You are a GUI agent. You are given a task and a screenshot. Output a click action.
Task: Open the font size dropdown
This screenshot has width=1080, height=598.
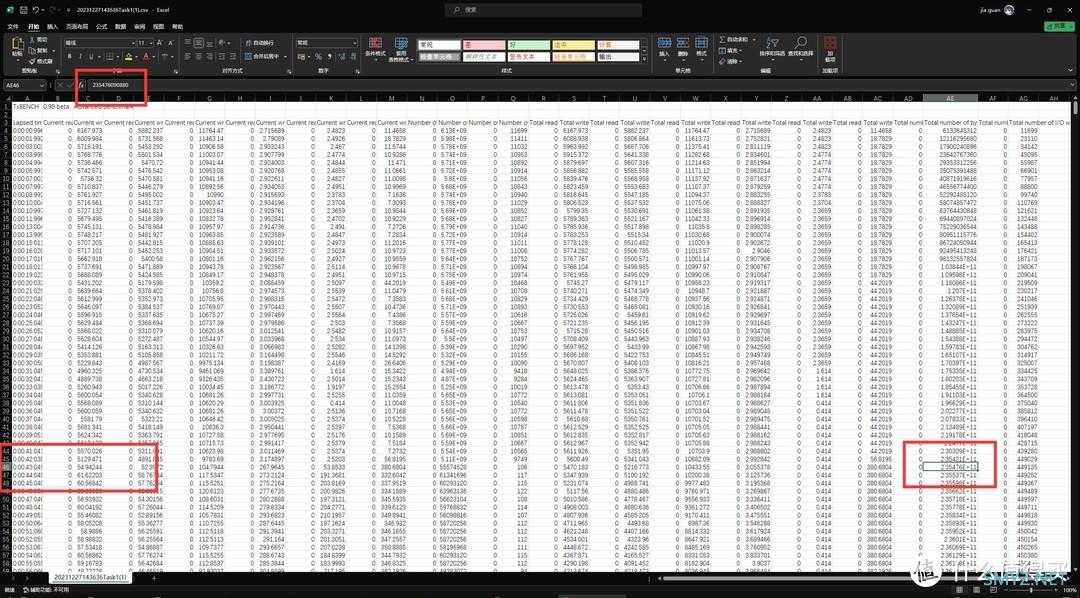click(151, 43)
